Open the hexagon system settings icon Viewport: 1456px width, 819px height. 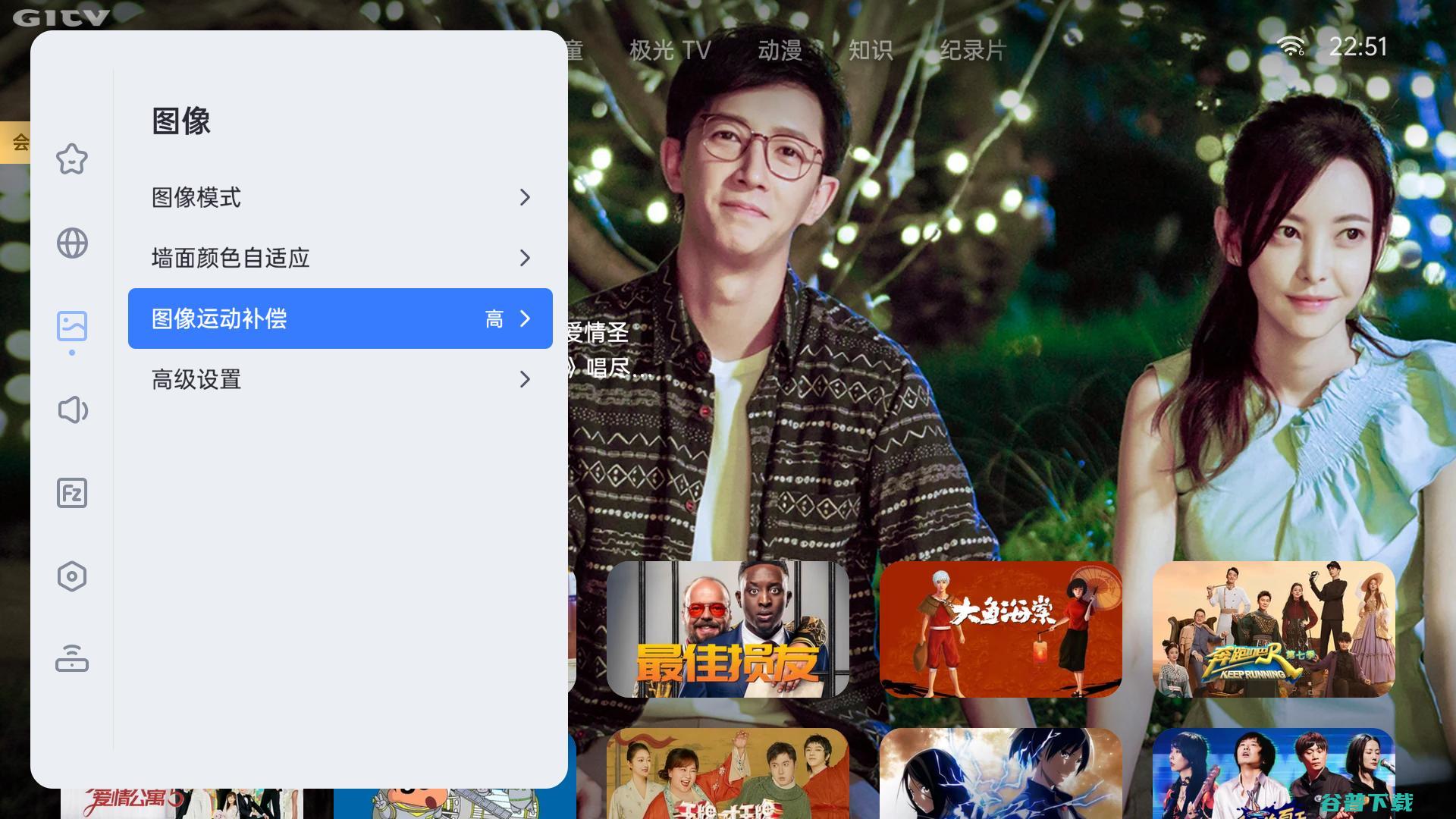coord(72,576)
